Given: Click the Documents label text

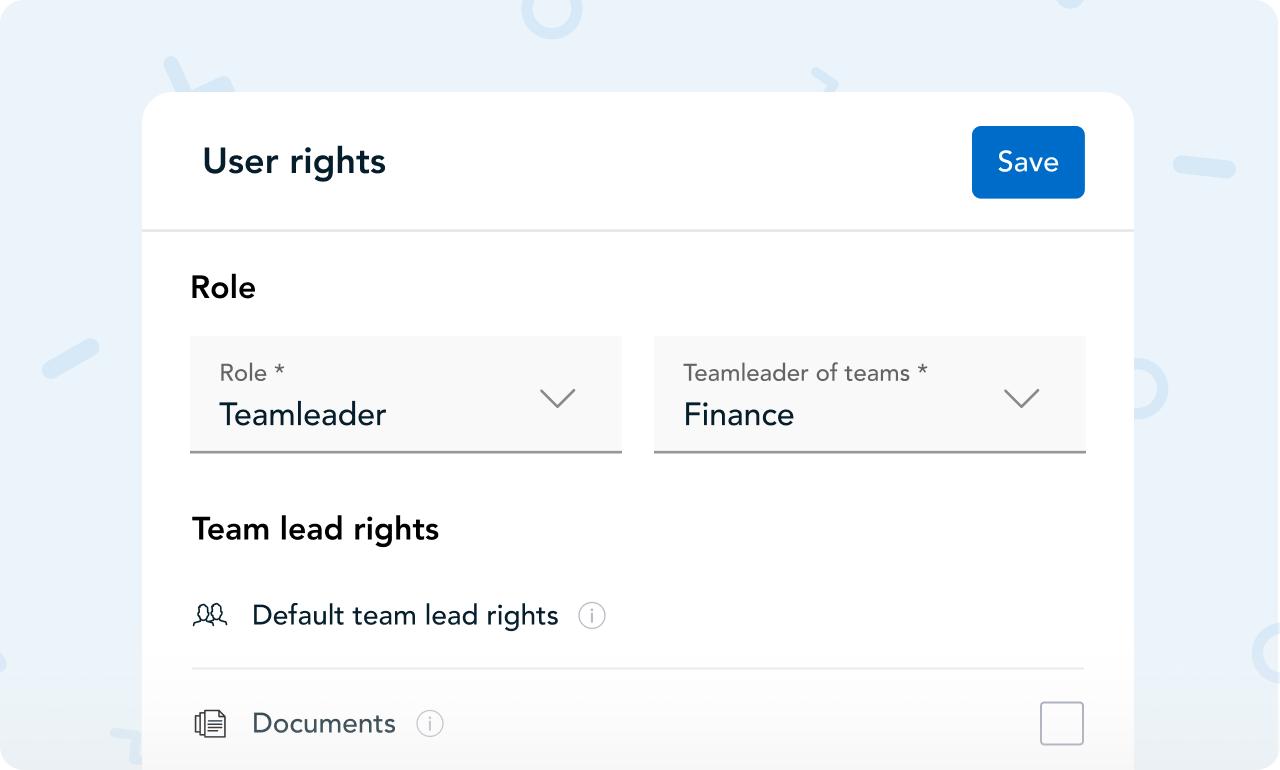Looking at the screenshot, I should 324,723.
